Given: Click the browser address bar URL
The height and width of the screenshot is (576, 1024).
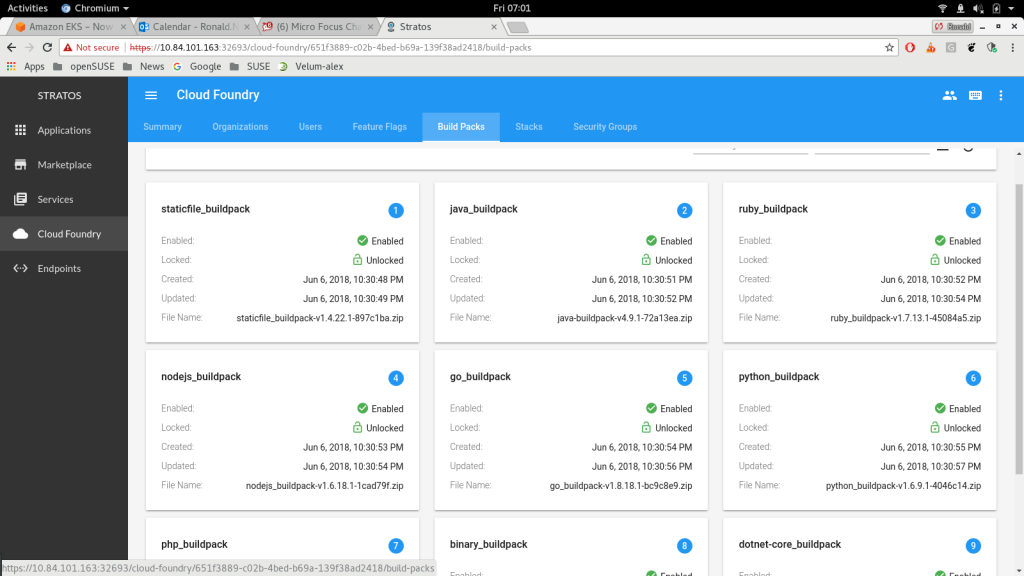Looking at the screenshot, I should 500,47.
